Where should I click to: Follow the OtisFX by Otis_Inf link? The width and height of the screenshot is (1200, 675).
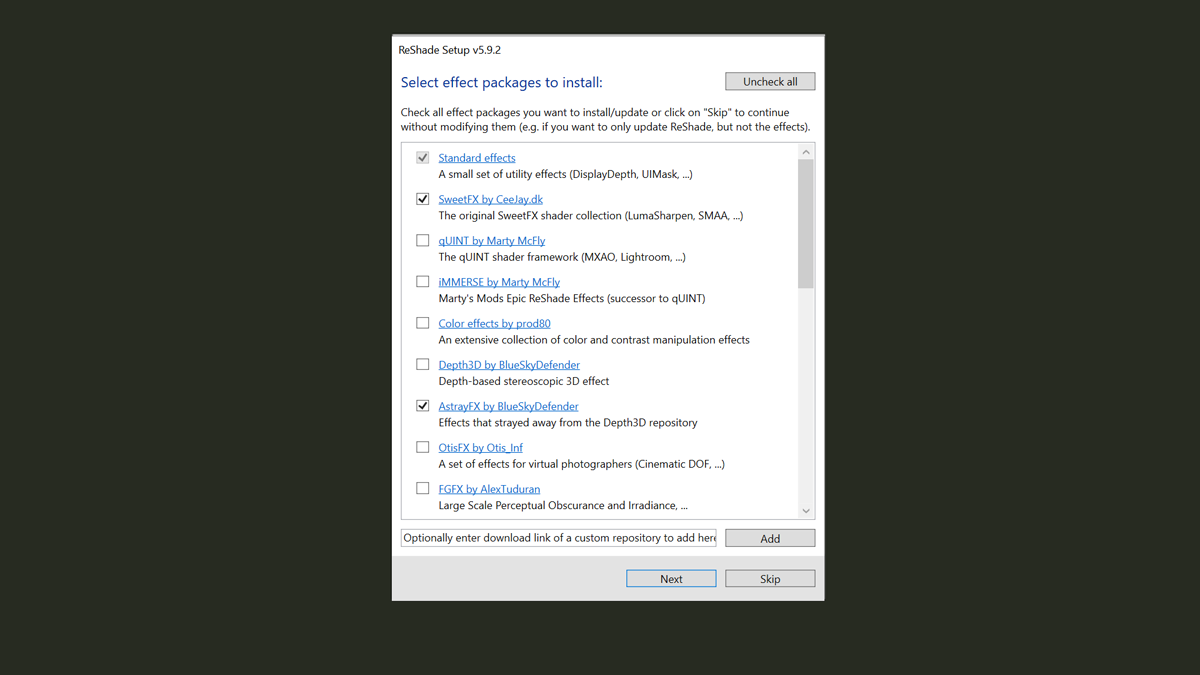480,447
